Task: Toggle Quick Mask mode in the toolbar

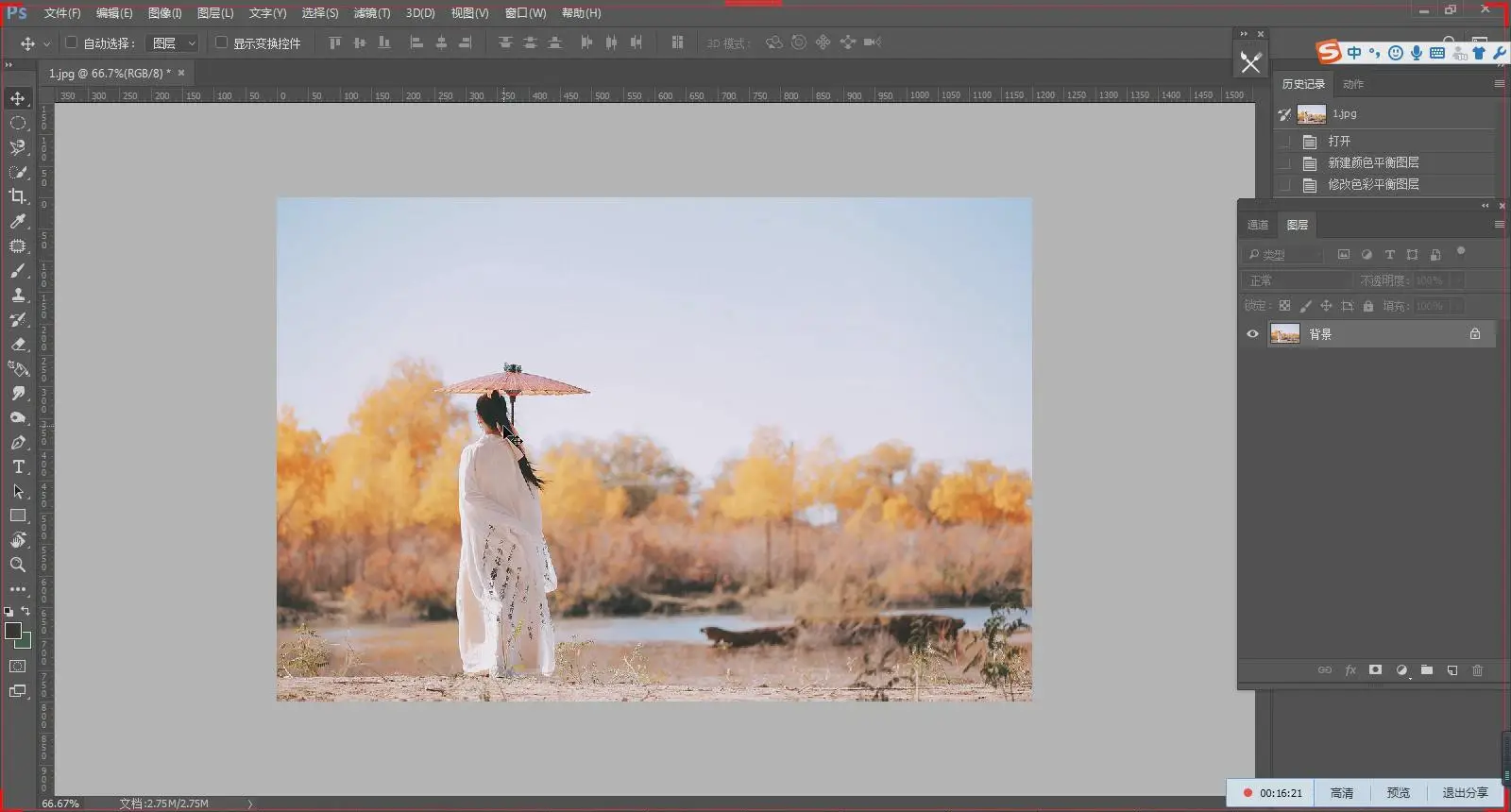Action: (x=18, y=667)
